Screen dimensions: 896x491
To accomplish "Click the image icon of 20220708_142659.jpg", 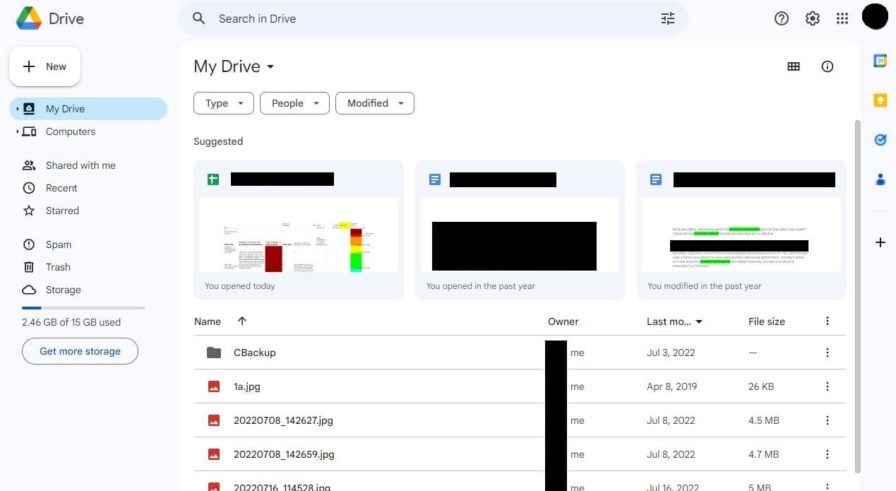I will (214, 454).
